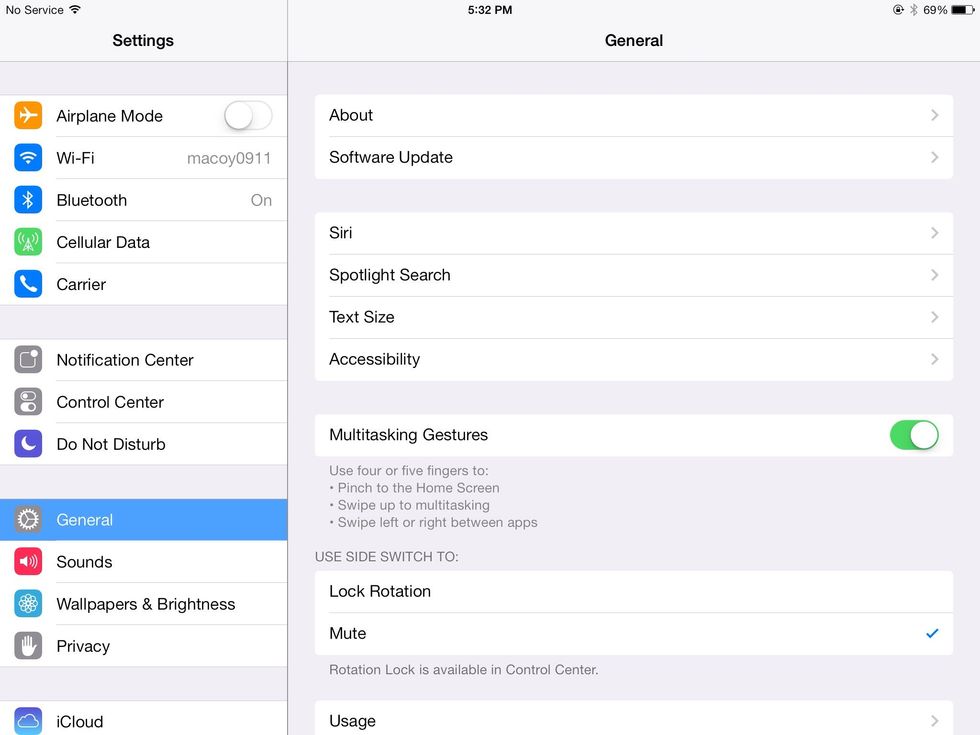Image resolution: width=980 pixels, height=735 pixels.
Task: Tap the Privacy hand icon
Action: point(28,646)
